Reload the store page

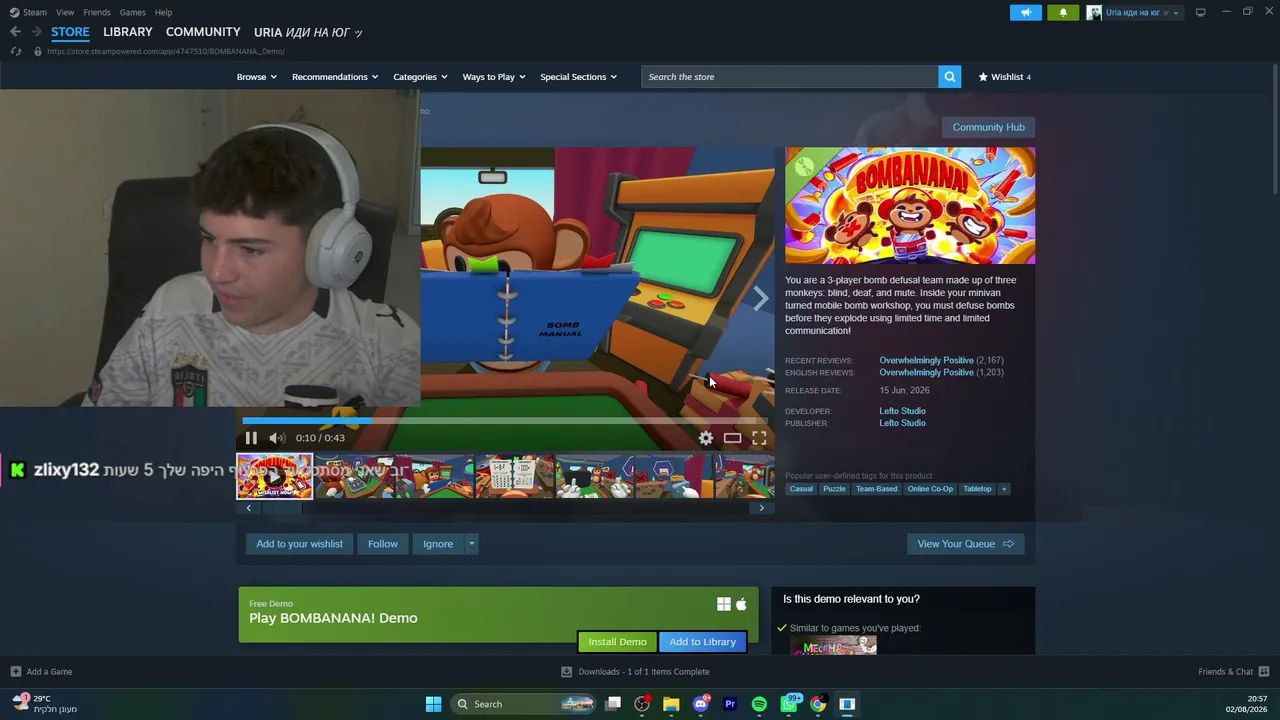(x=15, y=51)
